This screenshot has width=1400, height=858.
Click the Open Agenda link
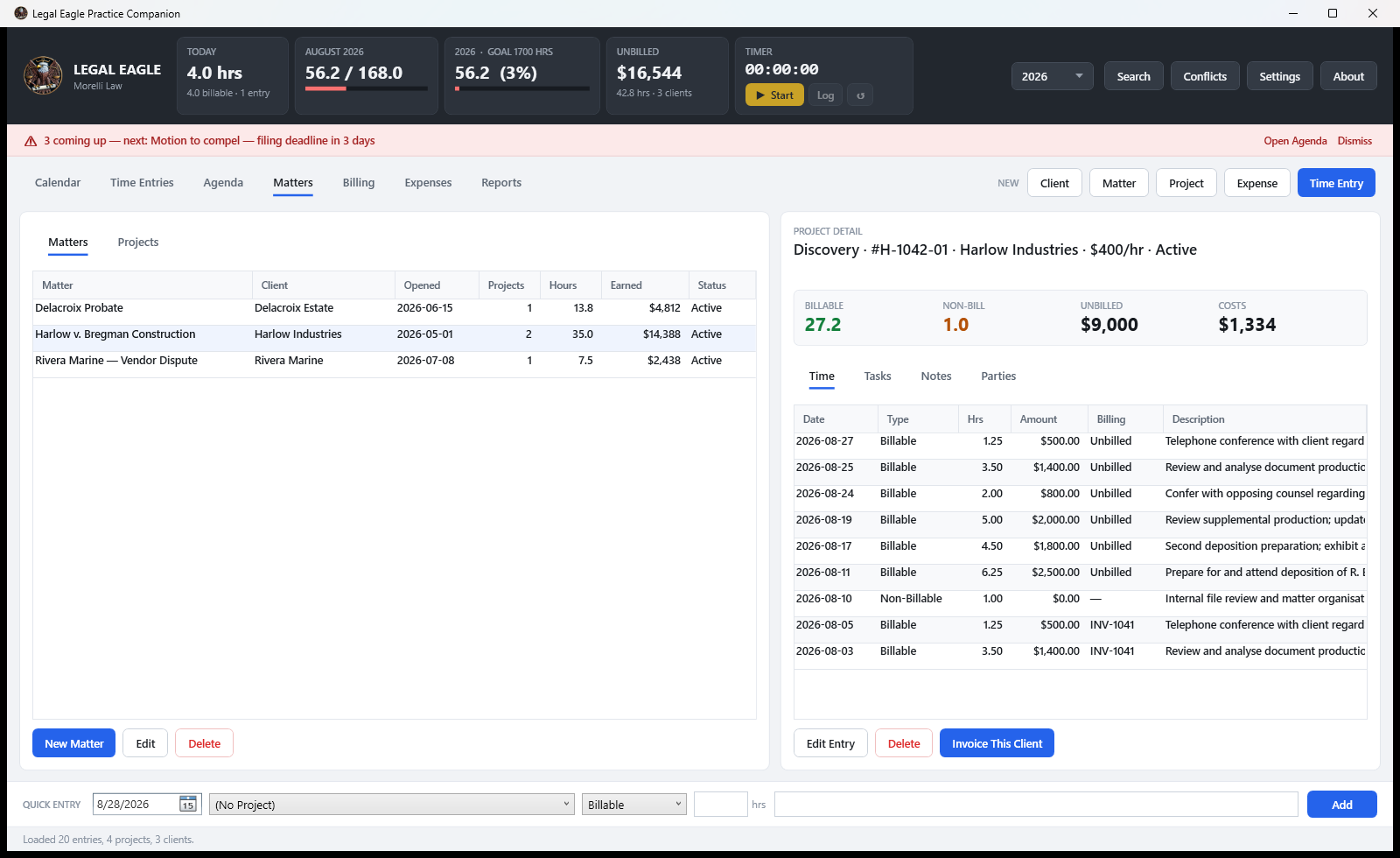1295,141
